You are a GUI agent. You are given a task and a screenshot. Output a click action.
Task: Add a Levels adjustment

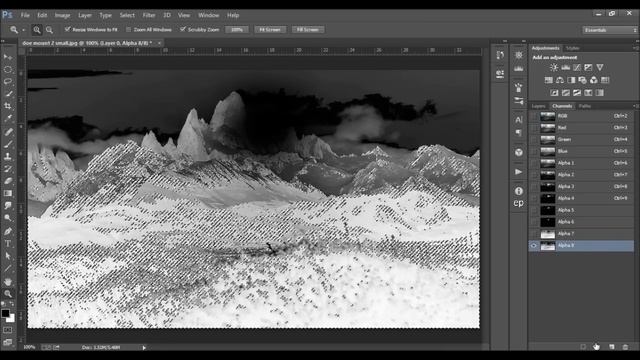(565, 67)
